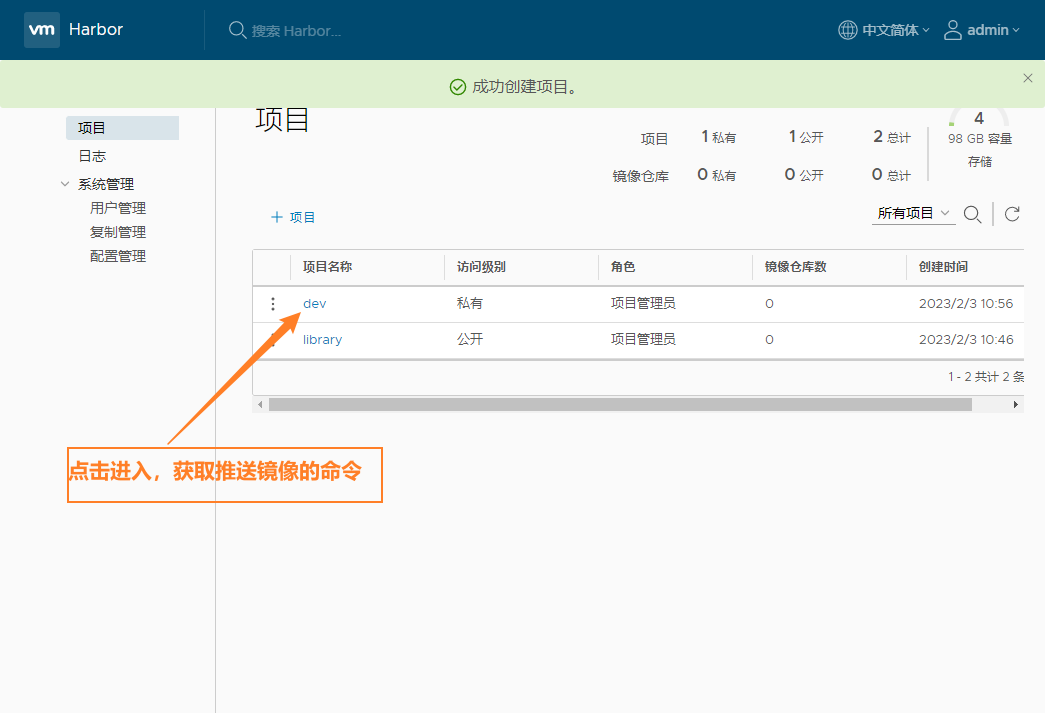Go to 复制管理 in the sidebar
1045x713 pixels.
pyautogui.click(x=118, y=232)
